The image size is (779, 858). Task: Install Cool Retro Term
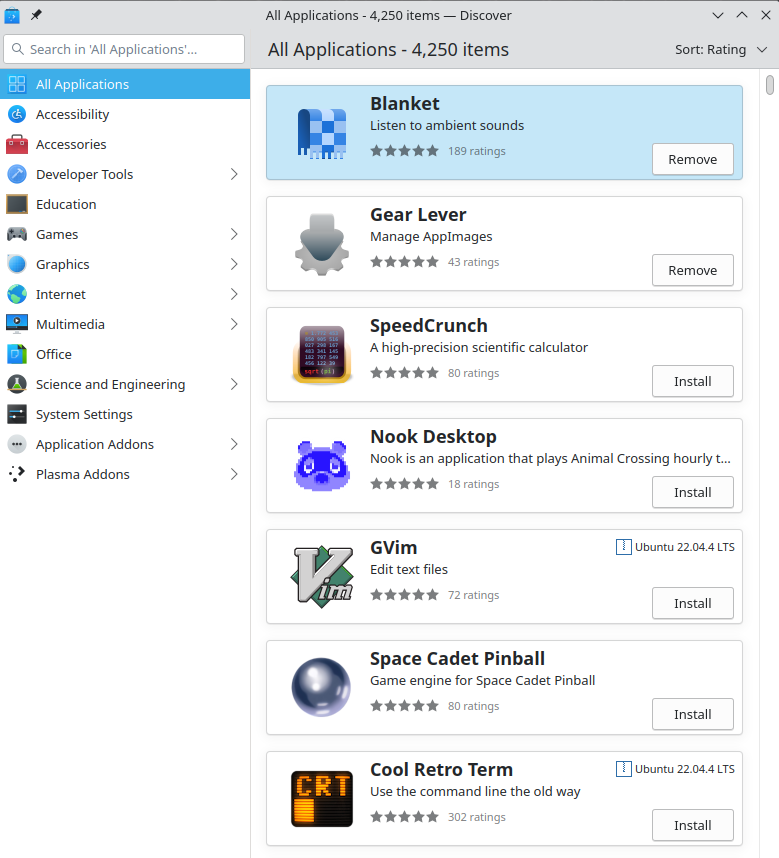pyautogui.click(x=693, y=825)
